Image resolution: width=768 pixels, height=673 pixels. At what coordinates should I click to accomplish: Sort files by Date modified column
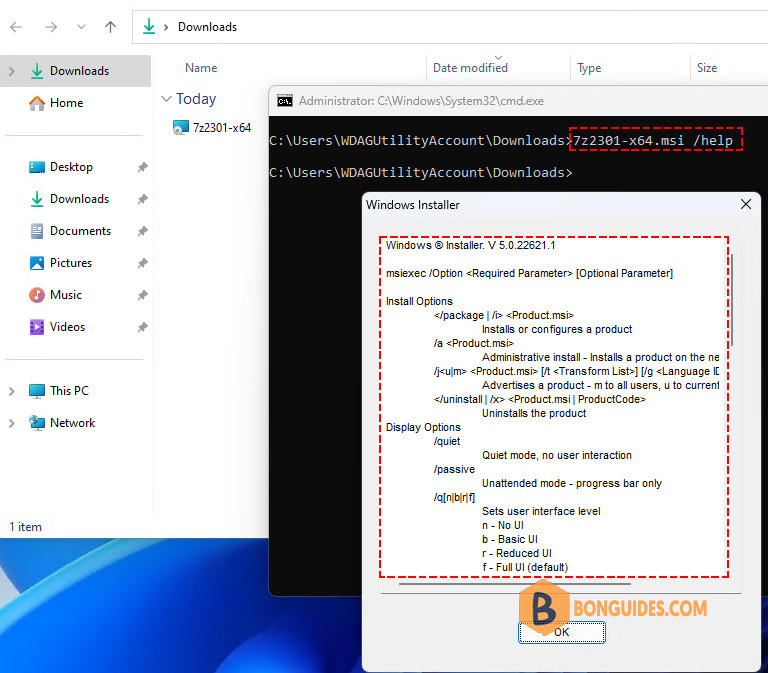470,68
